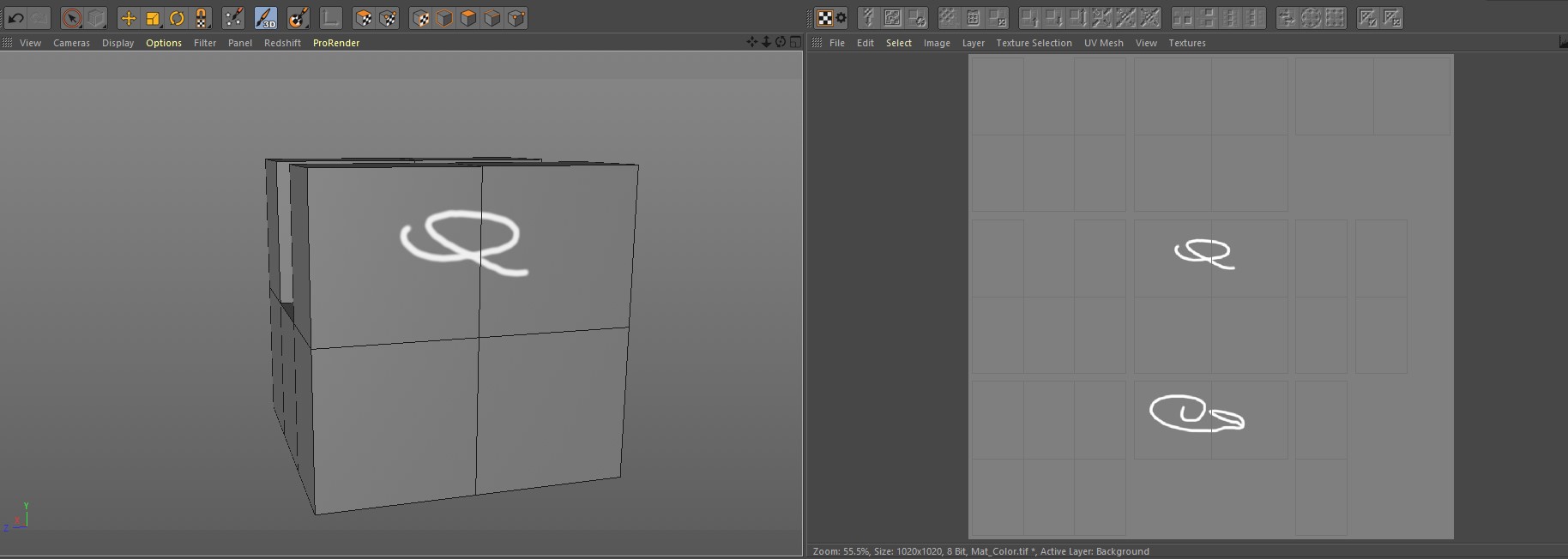
Task: Click the swap arrows icon in UV toolbar
Action: 1287,18
